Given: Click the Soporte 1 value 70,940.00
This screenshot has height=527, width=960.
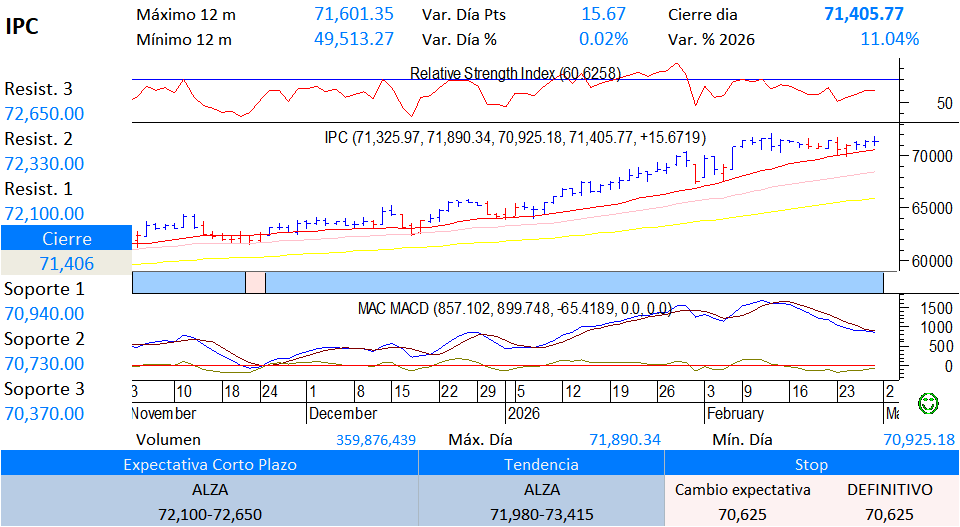Looking at the screenshot, I should (44, 314).
